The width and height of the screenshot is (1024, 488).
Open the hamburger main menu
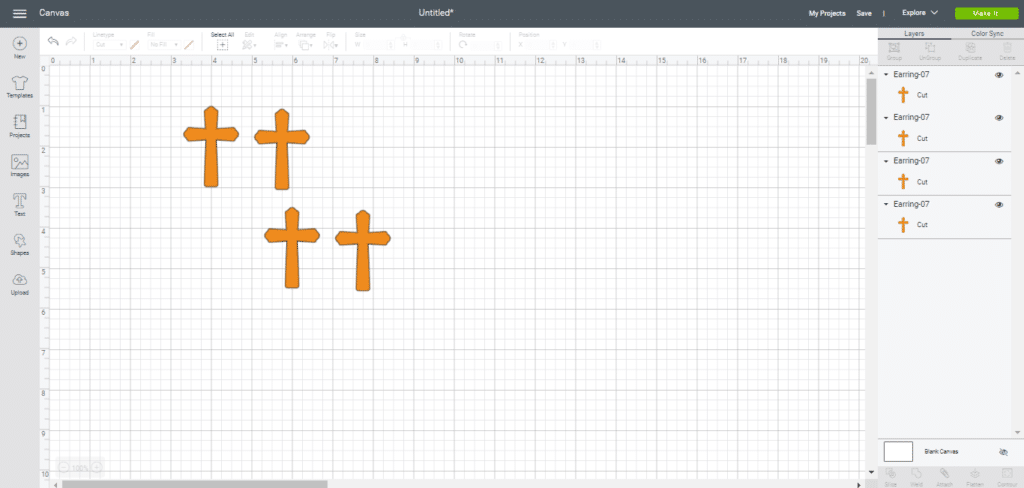(19, 13)
